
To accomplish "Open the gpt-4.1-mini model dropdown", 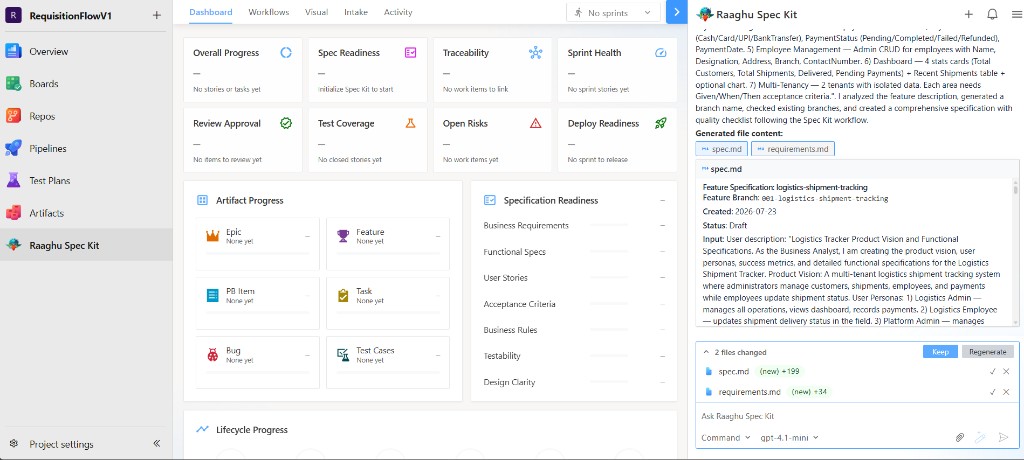I will pyautogui.click(x=790, y=438).
